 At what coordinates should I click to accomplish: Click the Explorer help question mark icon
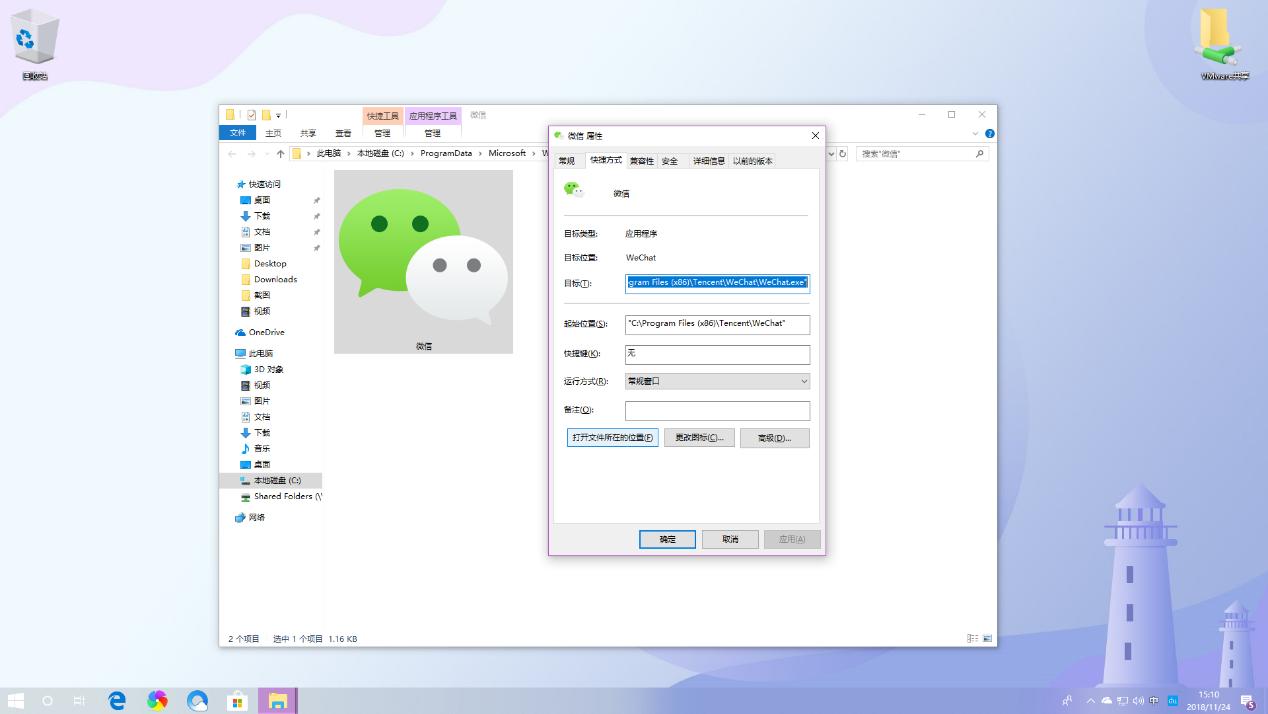click(x=989, y=133)
